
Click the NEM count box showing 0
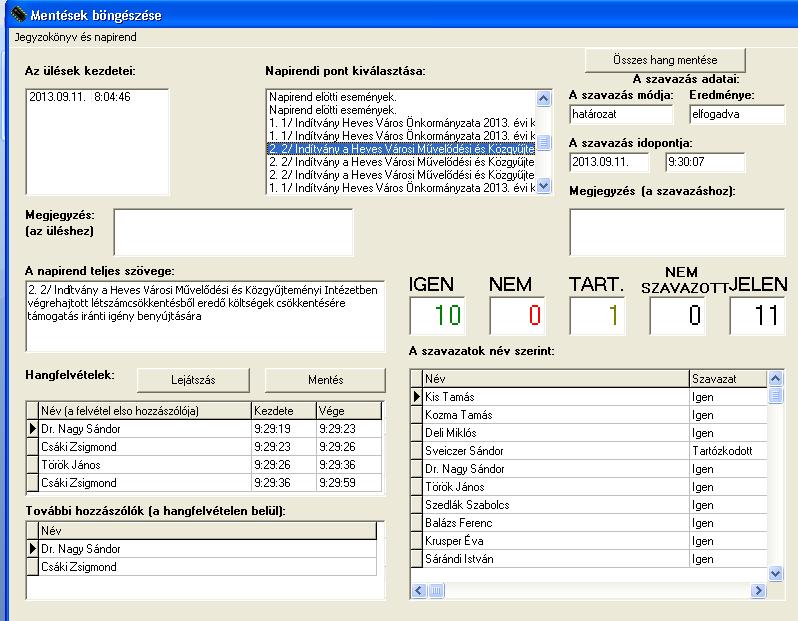(x=518, y=316)
